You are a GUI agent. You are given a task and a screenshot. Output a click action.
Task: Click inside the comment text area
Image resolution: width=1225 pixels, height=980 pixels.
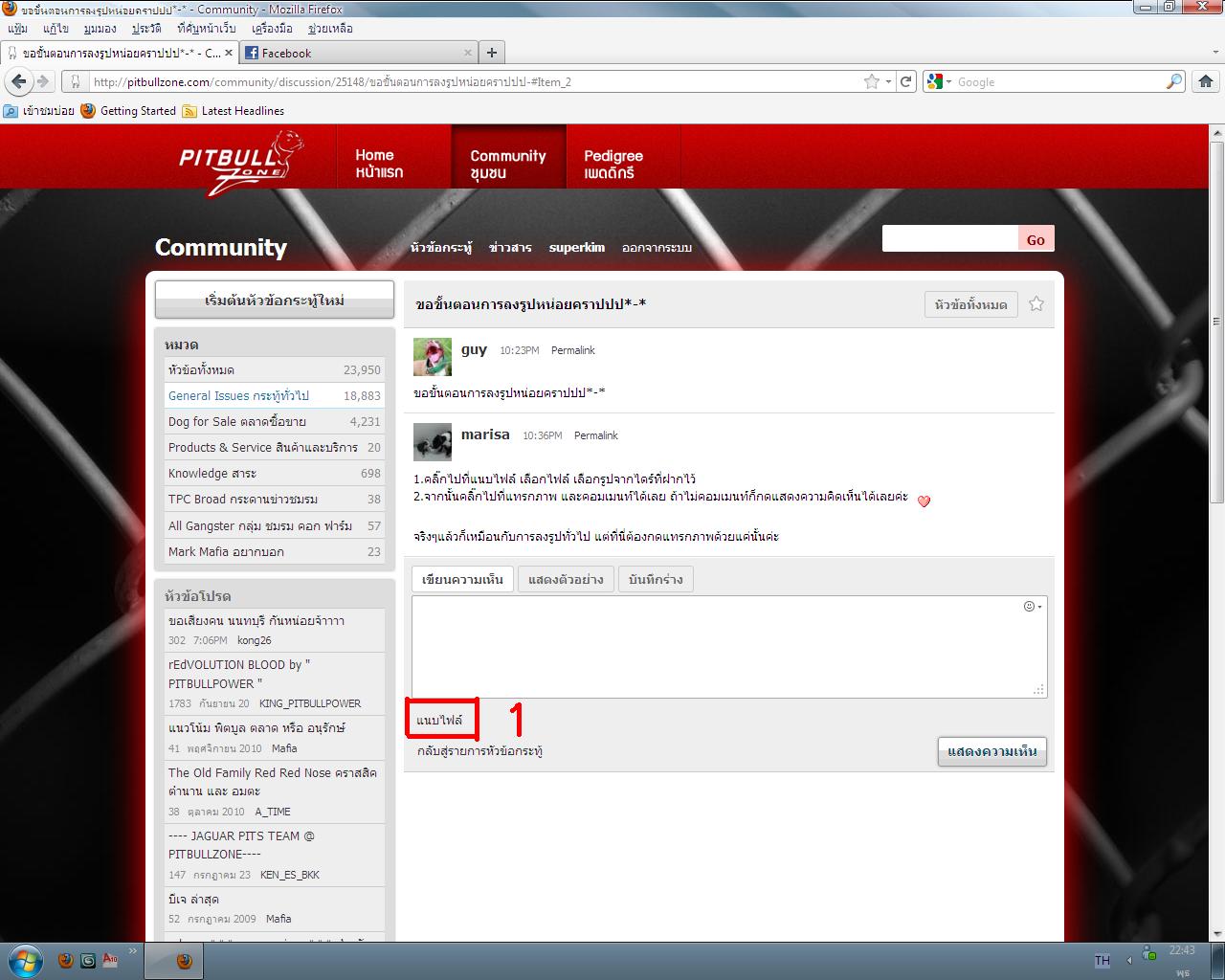(729, 647)
